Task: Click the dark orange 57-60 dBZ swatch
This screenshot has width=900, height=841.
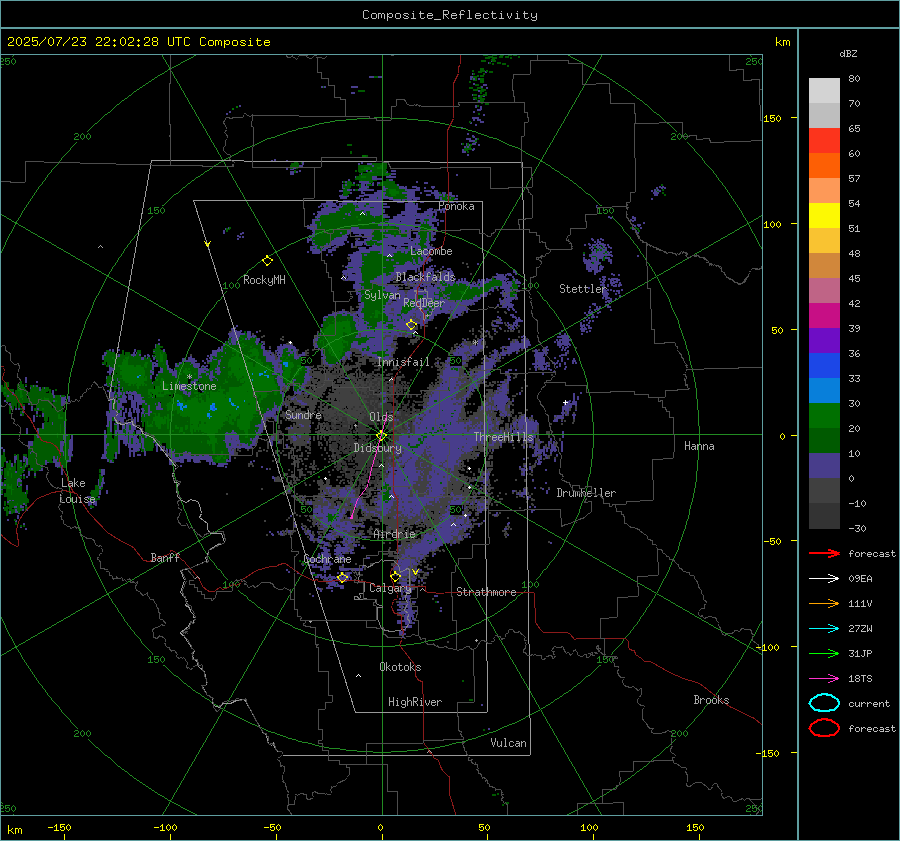Action: pyautogui.click(x=824, y=166)
